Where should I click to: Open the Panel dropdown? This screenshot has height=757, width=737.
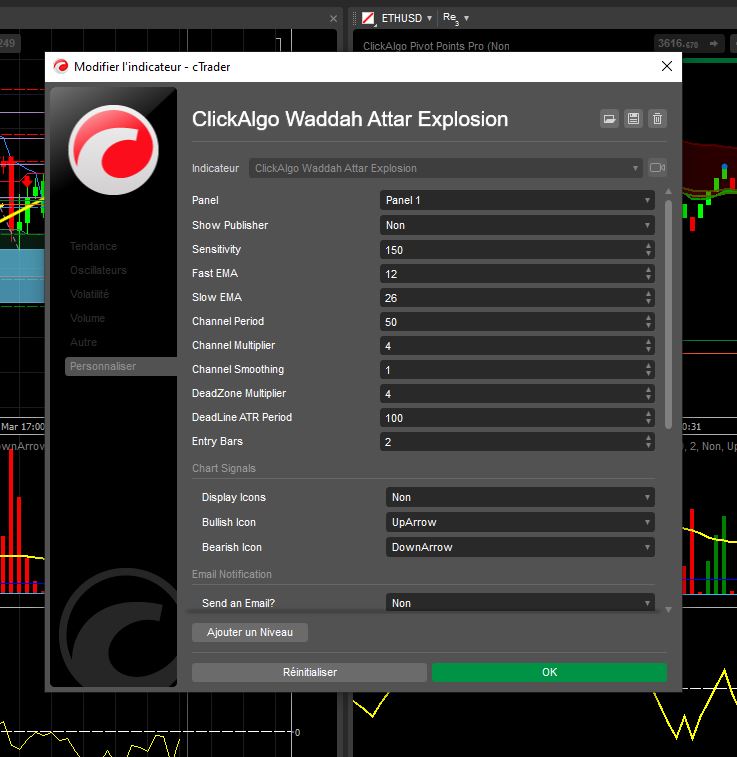tap(517, 200)
